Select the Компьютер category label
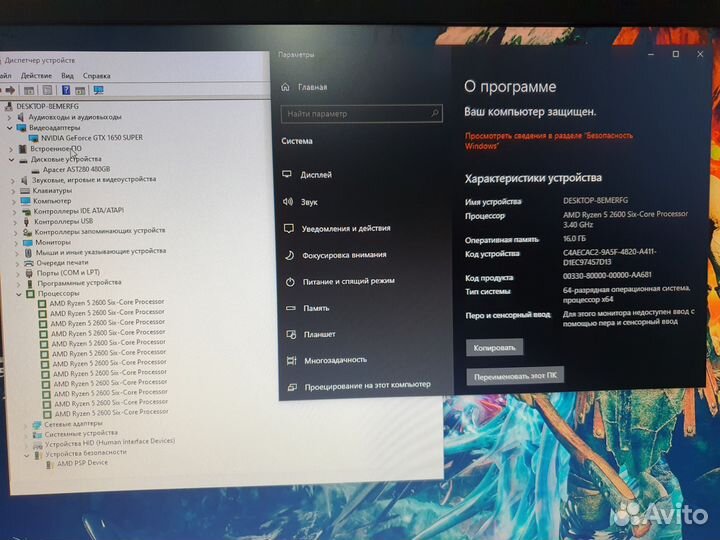 click(x=52, y=201)
